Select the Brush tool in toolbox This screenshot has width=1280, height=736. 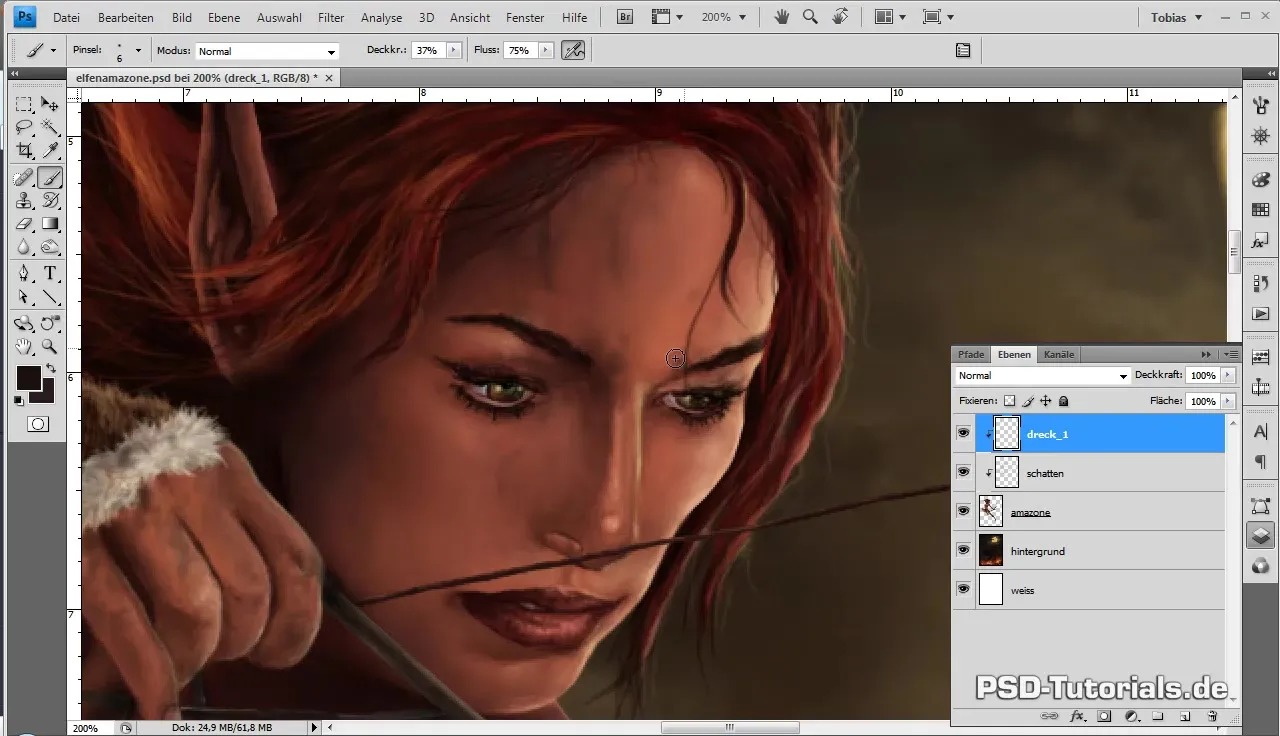50,178
